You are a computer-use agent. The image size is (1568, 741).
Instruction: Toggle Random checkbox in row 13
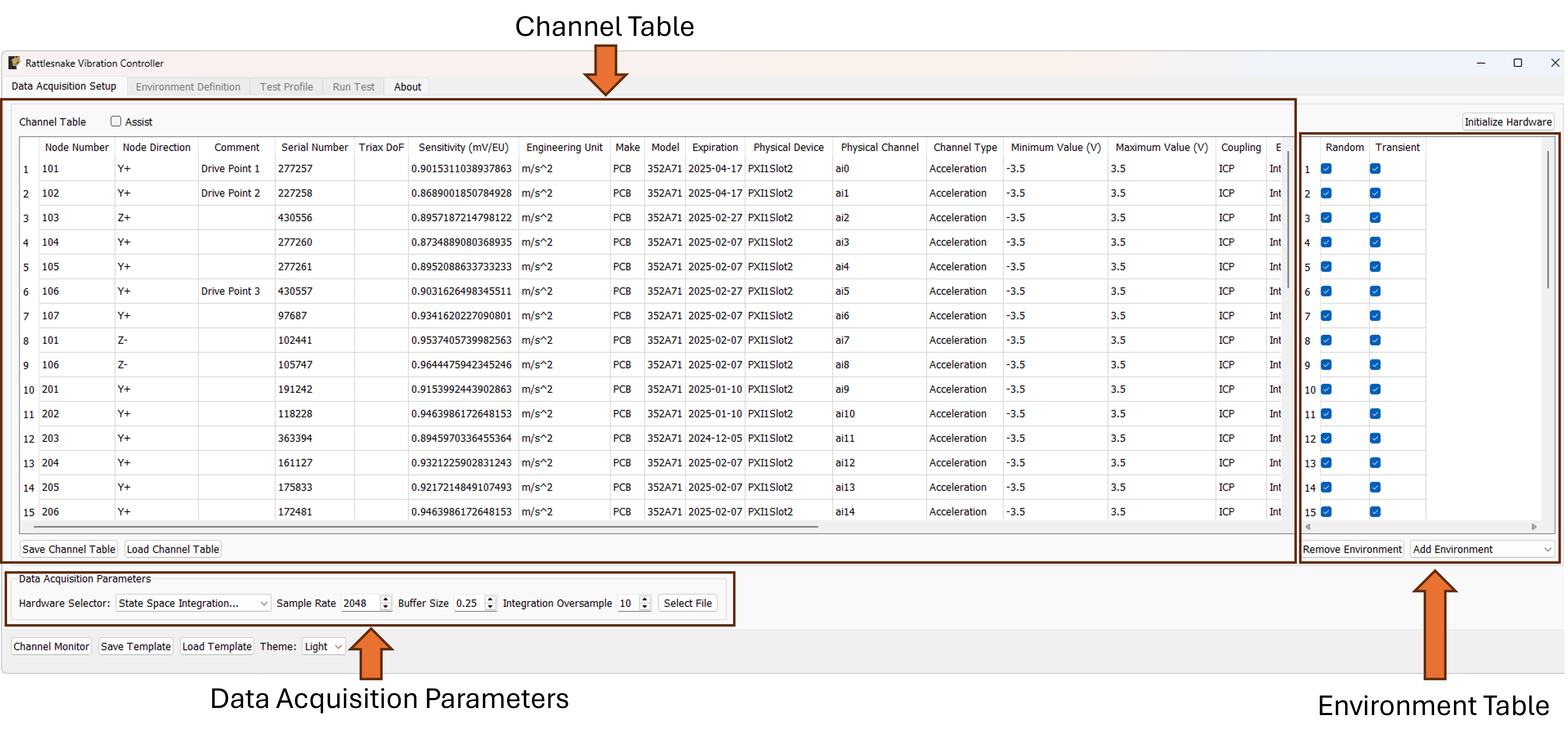tap(1326, 463)
